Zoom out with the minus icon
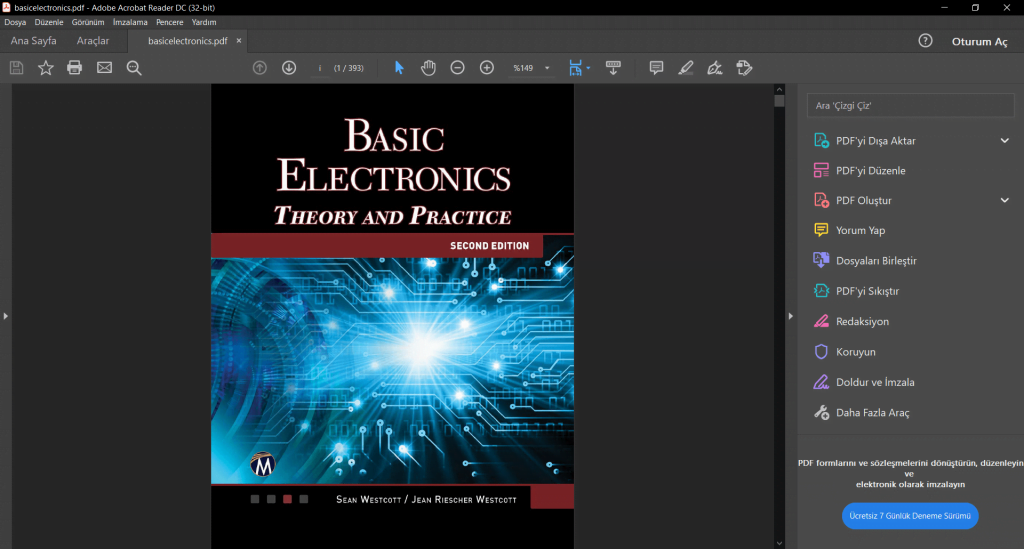Screen dimensions: 1024x549 (458, 68)
